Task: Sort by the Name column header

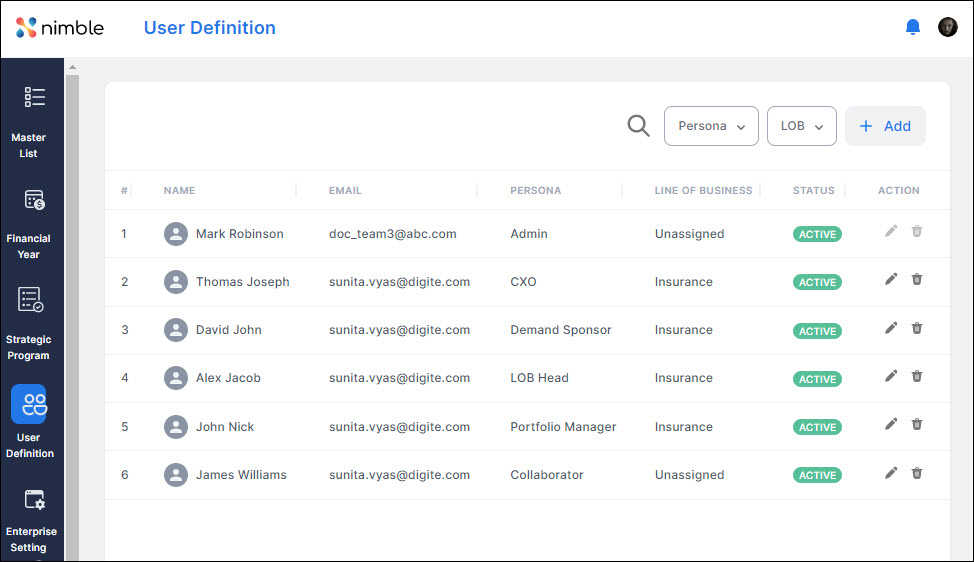Action: tap(180, 190)
